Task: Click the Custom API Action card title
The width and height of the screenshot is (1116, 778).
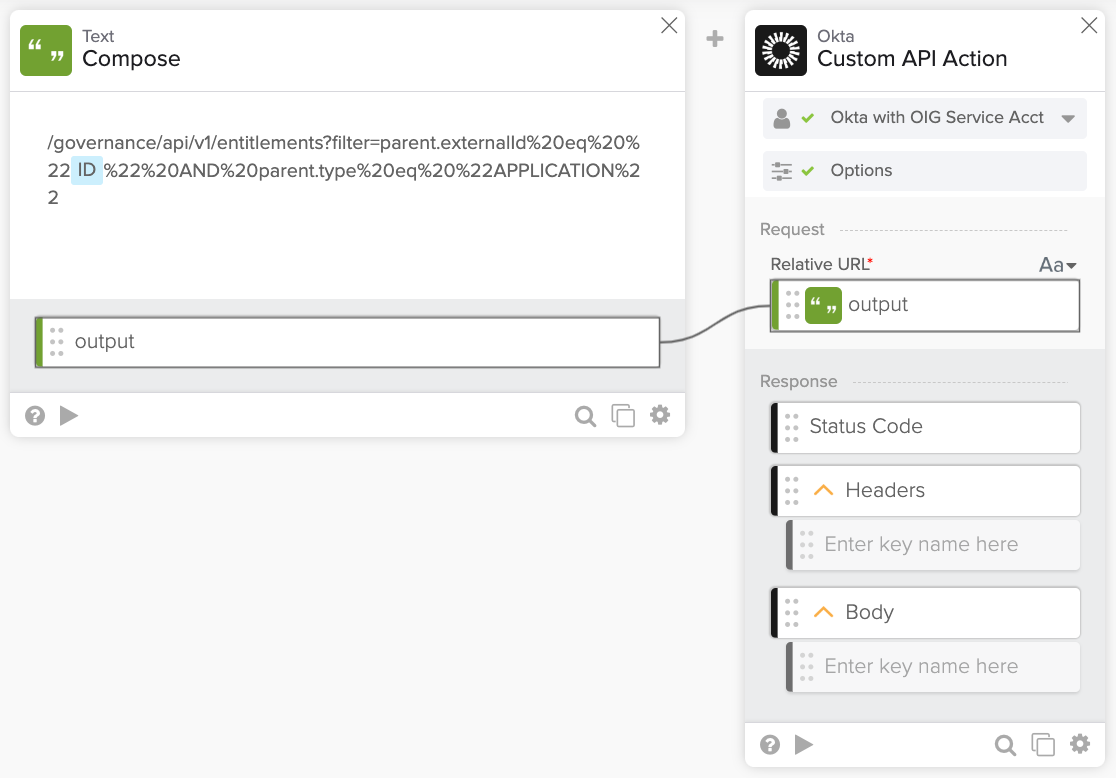Action: point(912,58)
